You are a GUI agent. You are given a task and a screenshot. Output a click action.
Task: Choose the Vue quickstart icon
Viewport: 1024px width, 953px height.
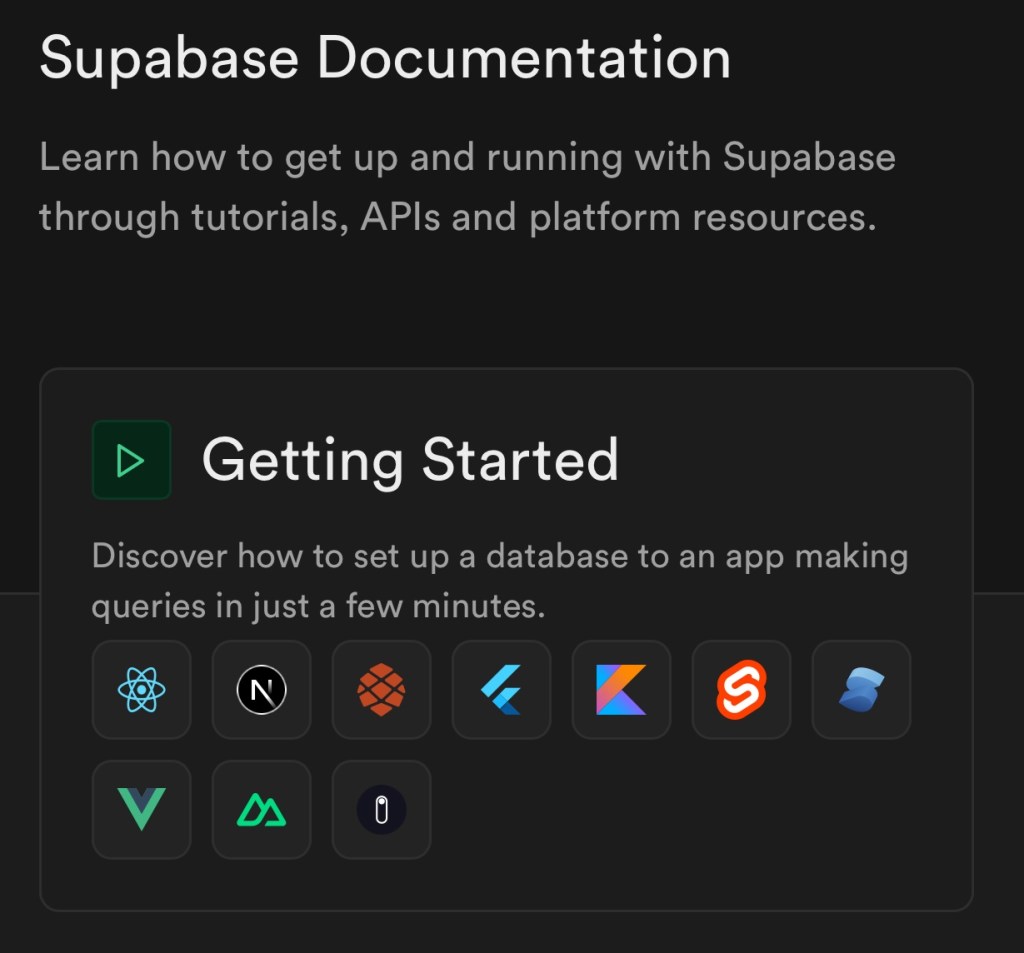point(141,810)
